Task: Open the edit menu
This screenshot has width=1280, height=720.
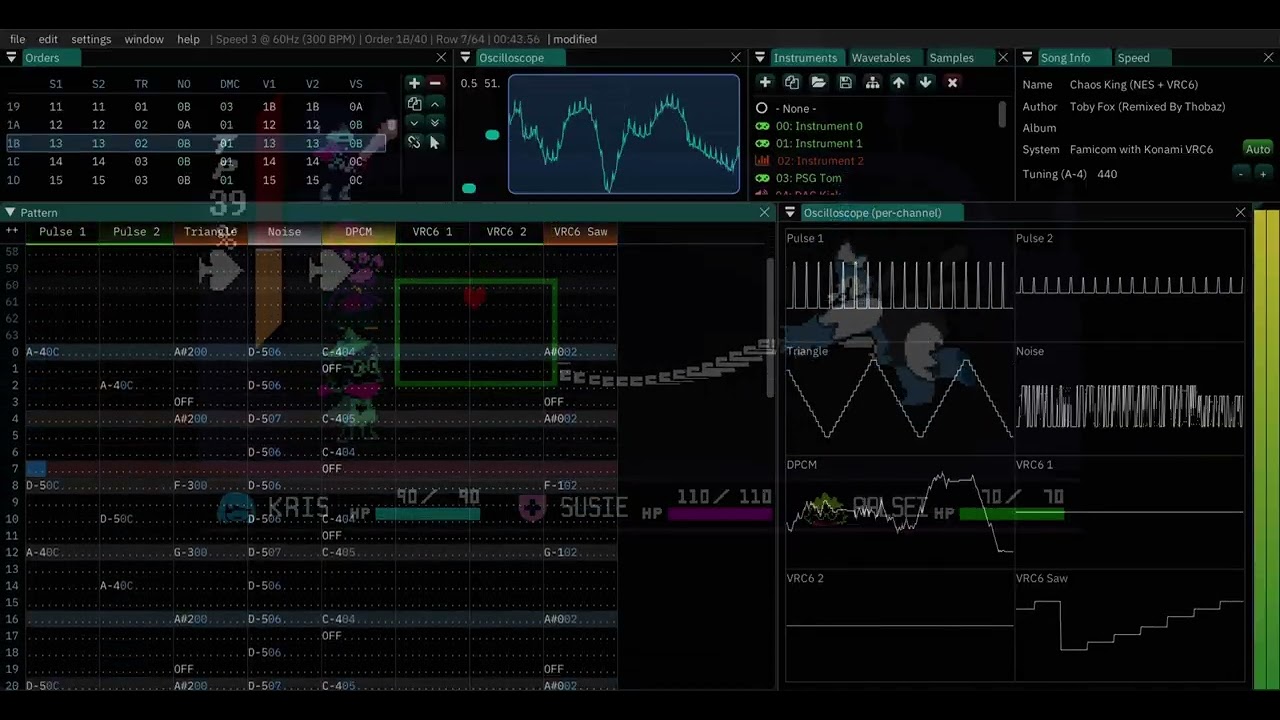Action: pyautogui.click(x=48, y=39)
